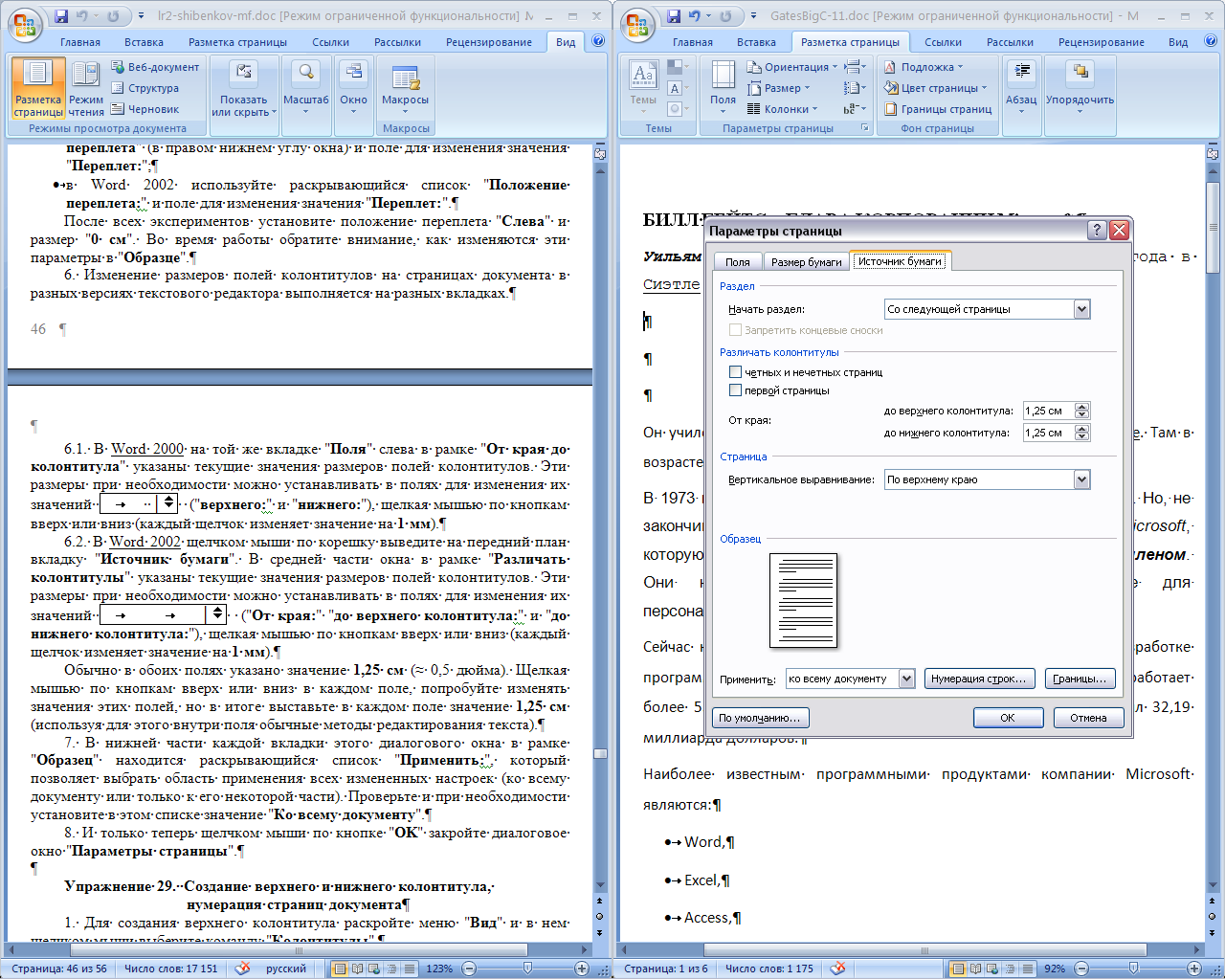Click Help question mark in dialog title
Viewport: 1225px width, 980px height.
point(1098,230)
